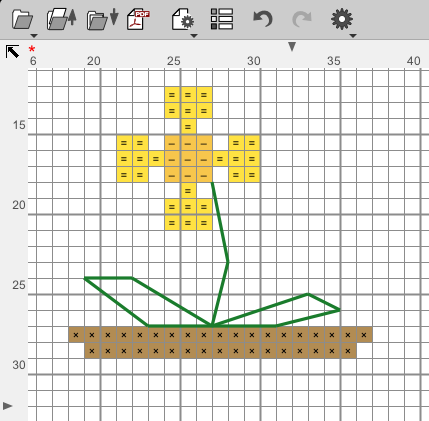Expand the dropdown under file settings icon
Image resolution: width=429 pixels, height=421 pixels.
194,36
